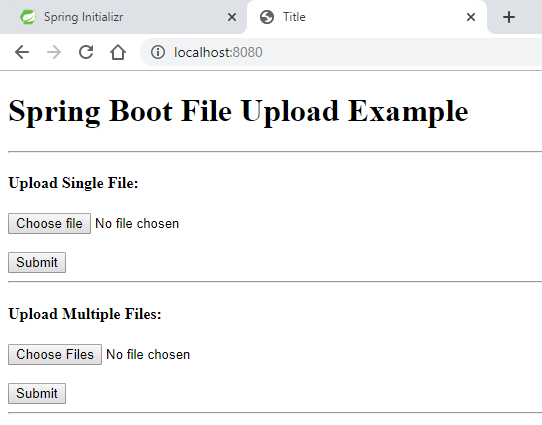Click the Spring leaf favicon on first tab
This screenshot has width=542, height=425.
point(28,17)
